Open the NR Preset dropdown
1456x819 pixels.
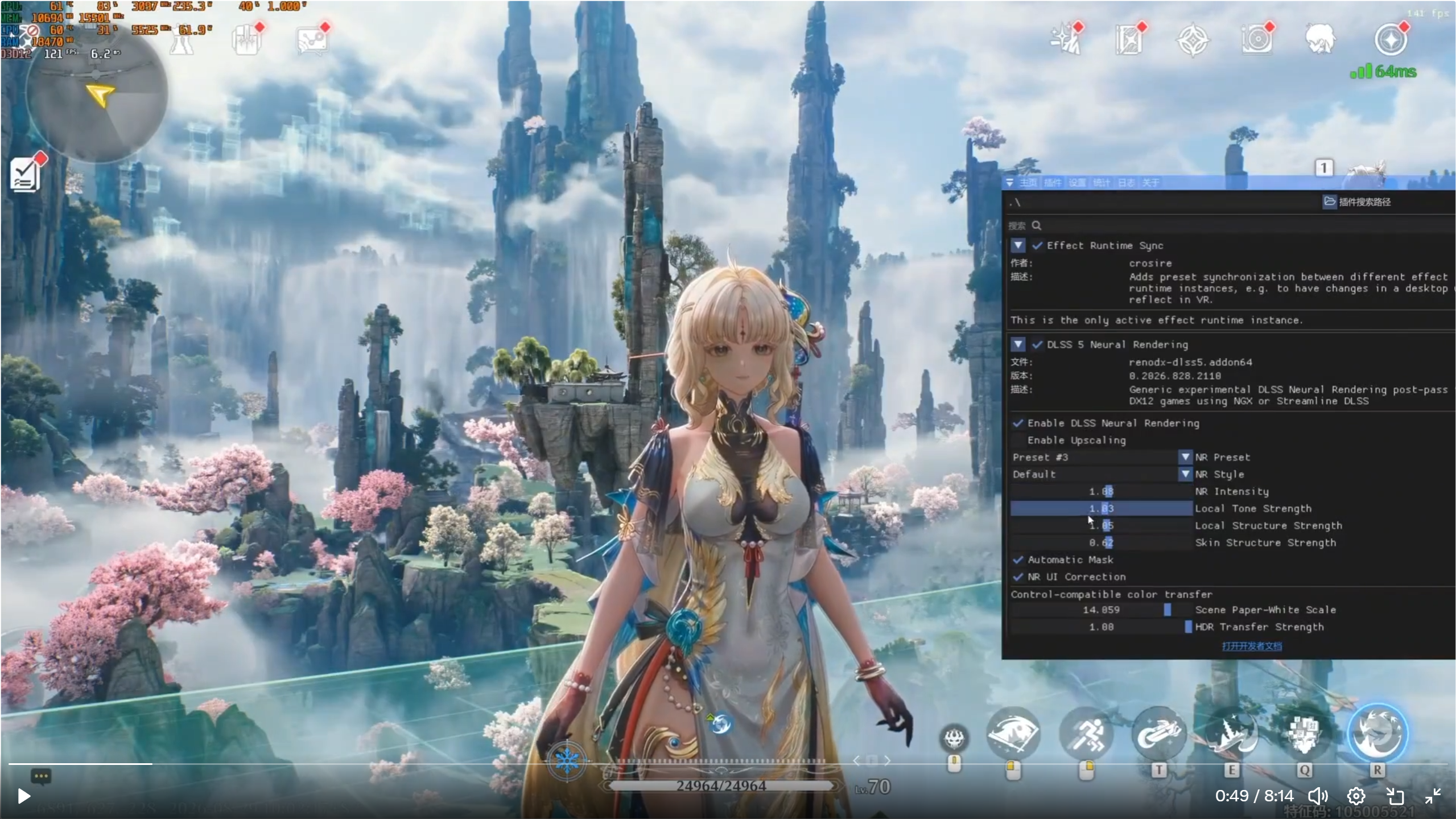click(1185, 457)
